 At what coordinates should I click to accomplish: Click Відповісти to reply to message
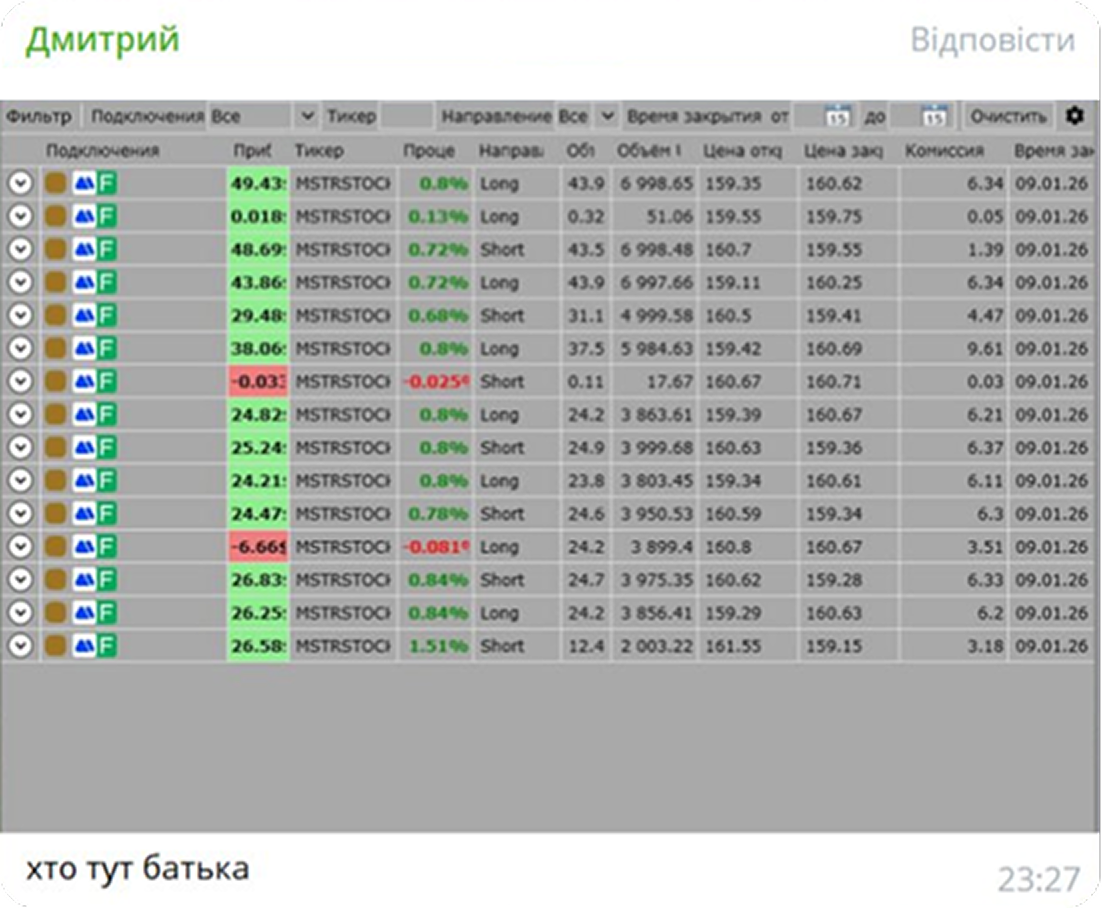992,40
